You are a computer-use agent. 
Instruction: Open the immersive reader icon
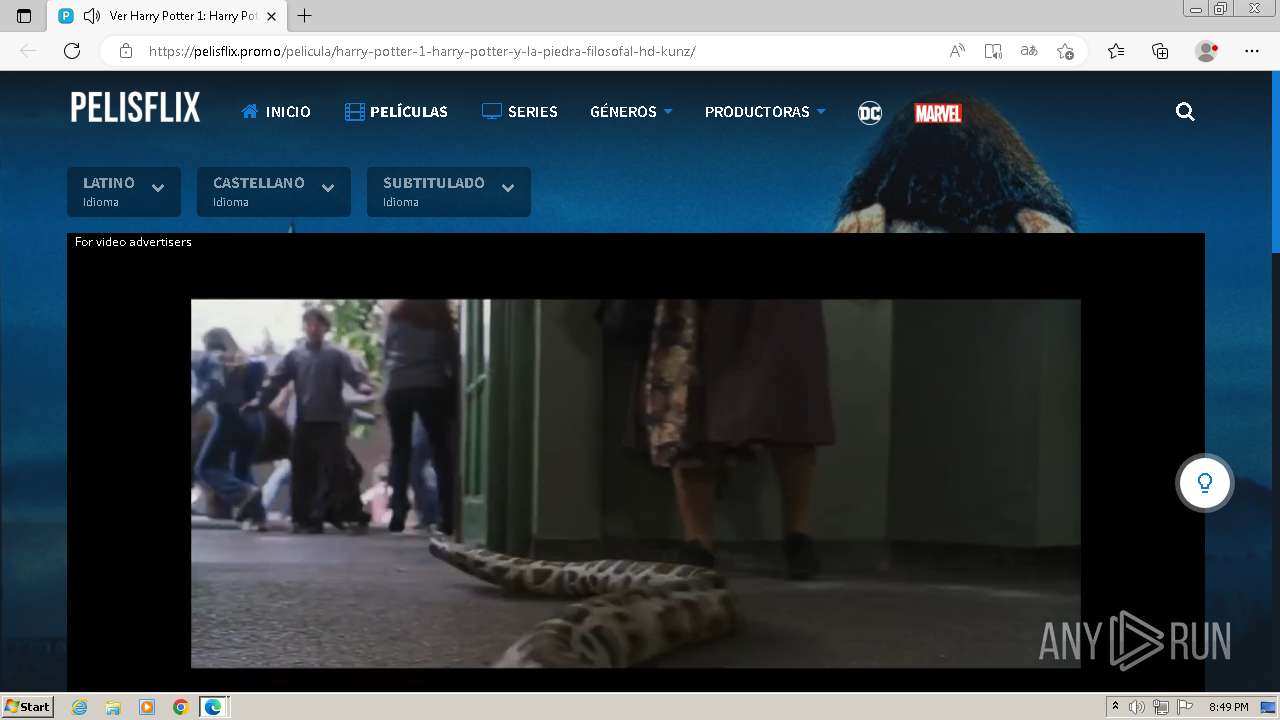click(993, 51)
